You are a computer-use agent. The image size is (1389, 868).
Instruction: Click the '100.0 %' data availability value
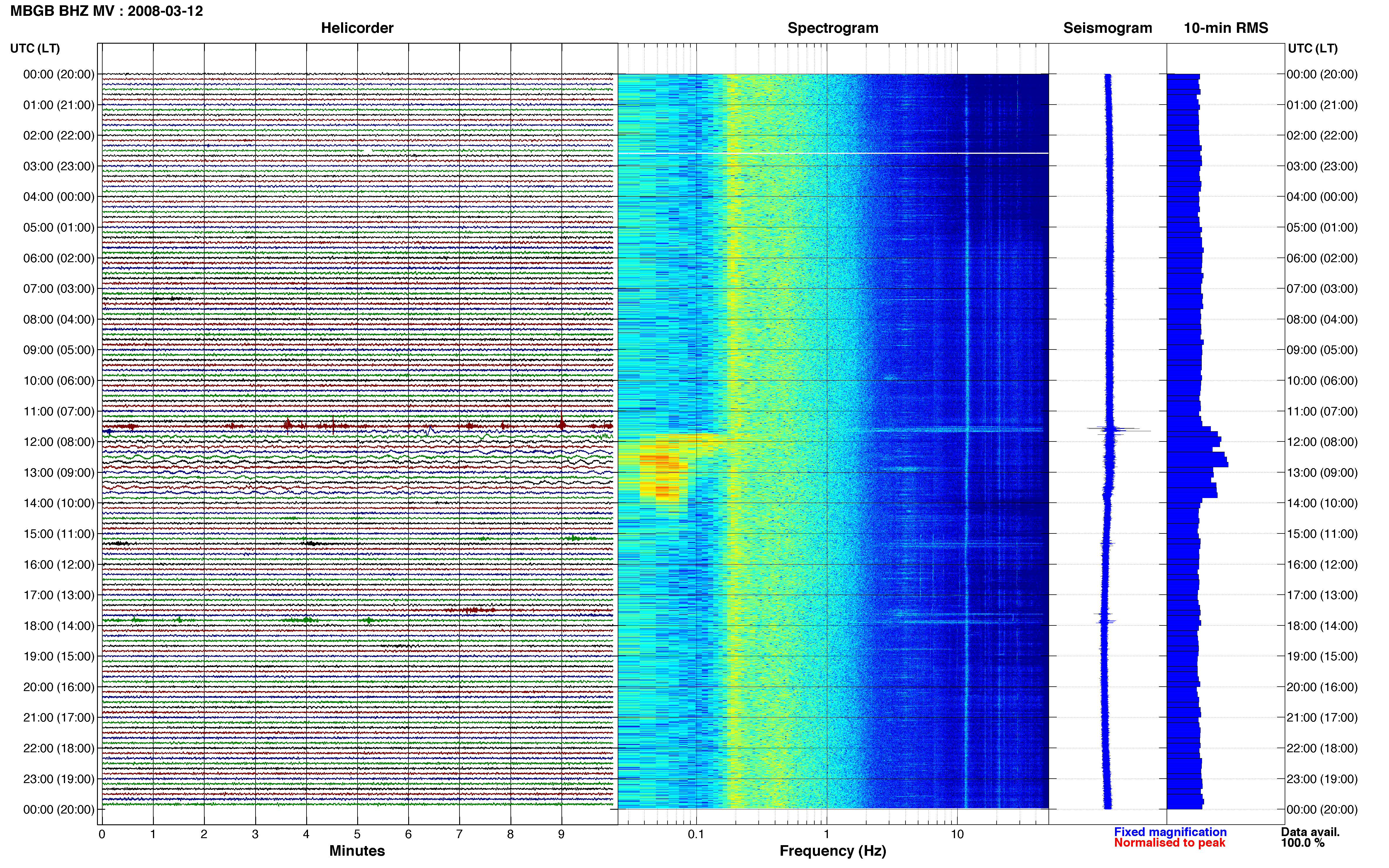point(1303,843)
